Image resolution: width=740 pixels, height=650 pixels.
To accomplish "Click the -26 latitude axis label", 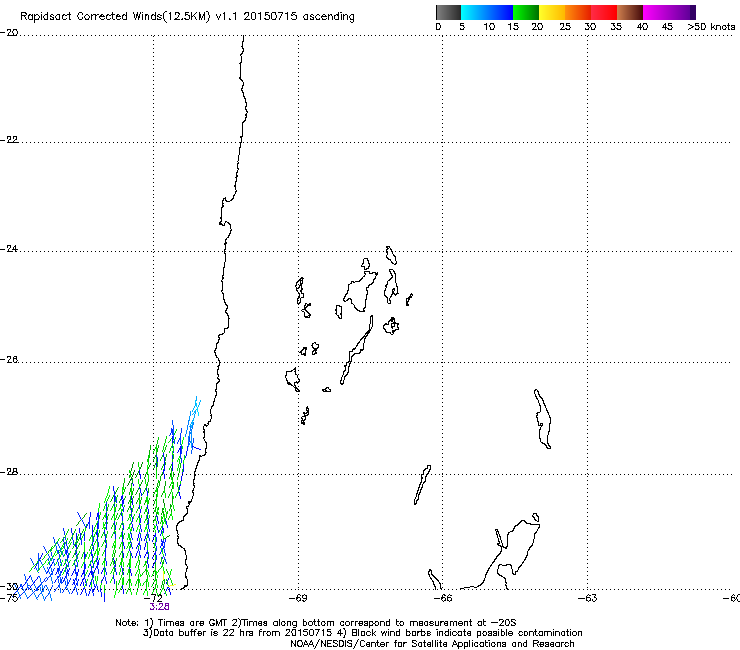I will [x=9, y=360].
